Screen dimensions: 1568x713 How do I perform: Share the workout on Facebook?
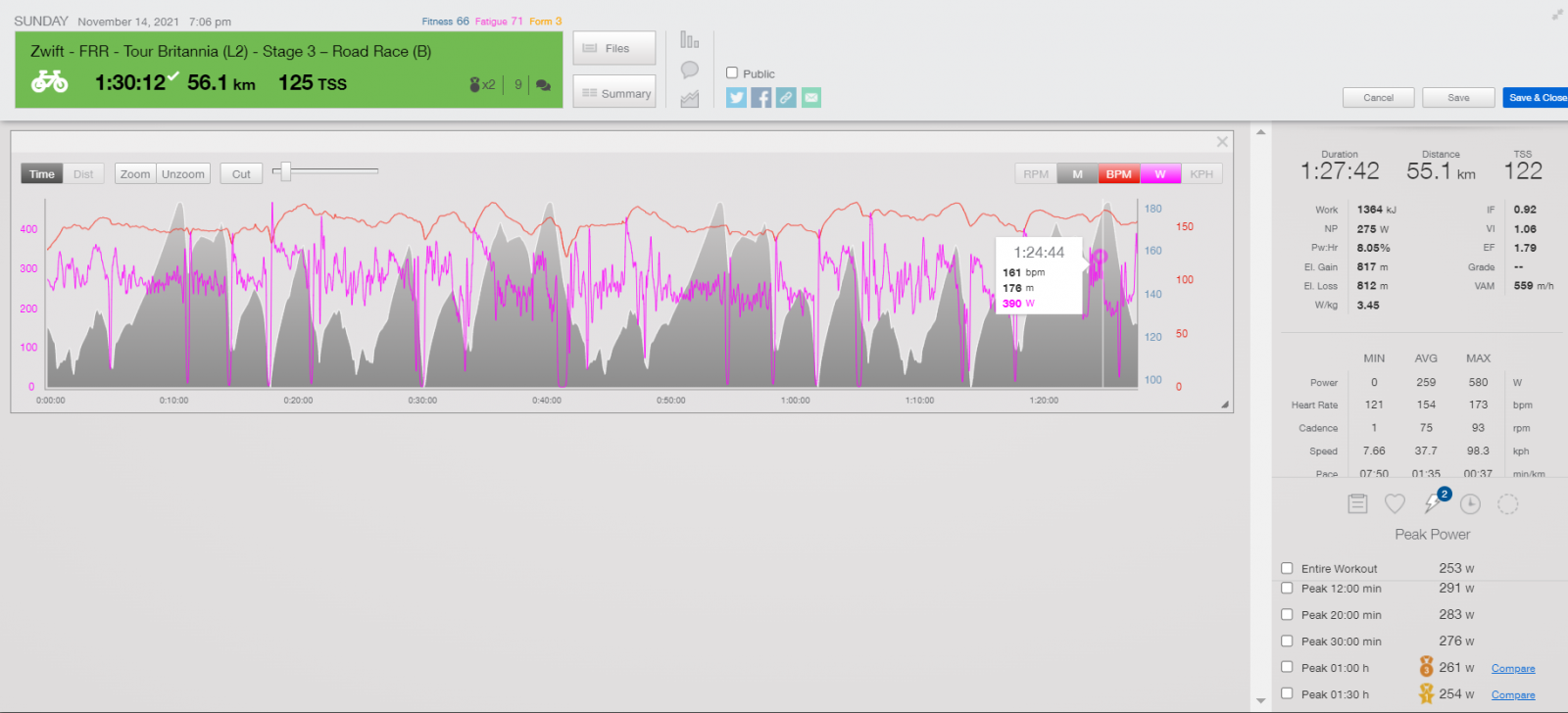(761, 98)
